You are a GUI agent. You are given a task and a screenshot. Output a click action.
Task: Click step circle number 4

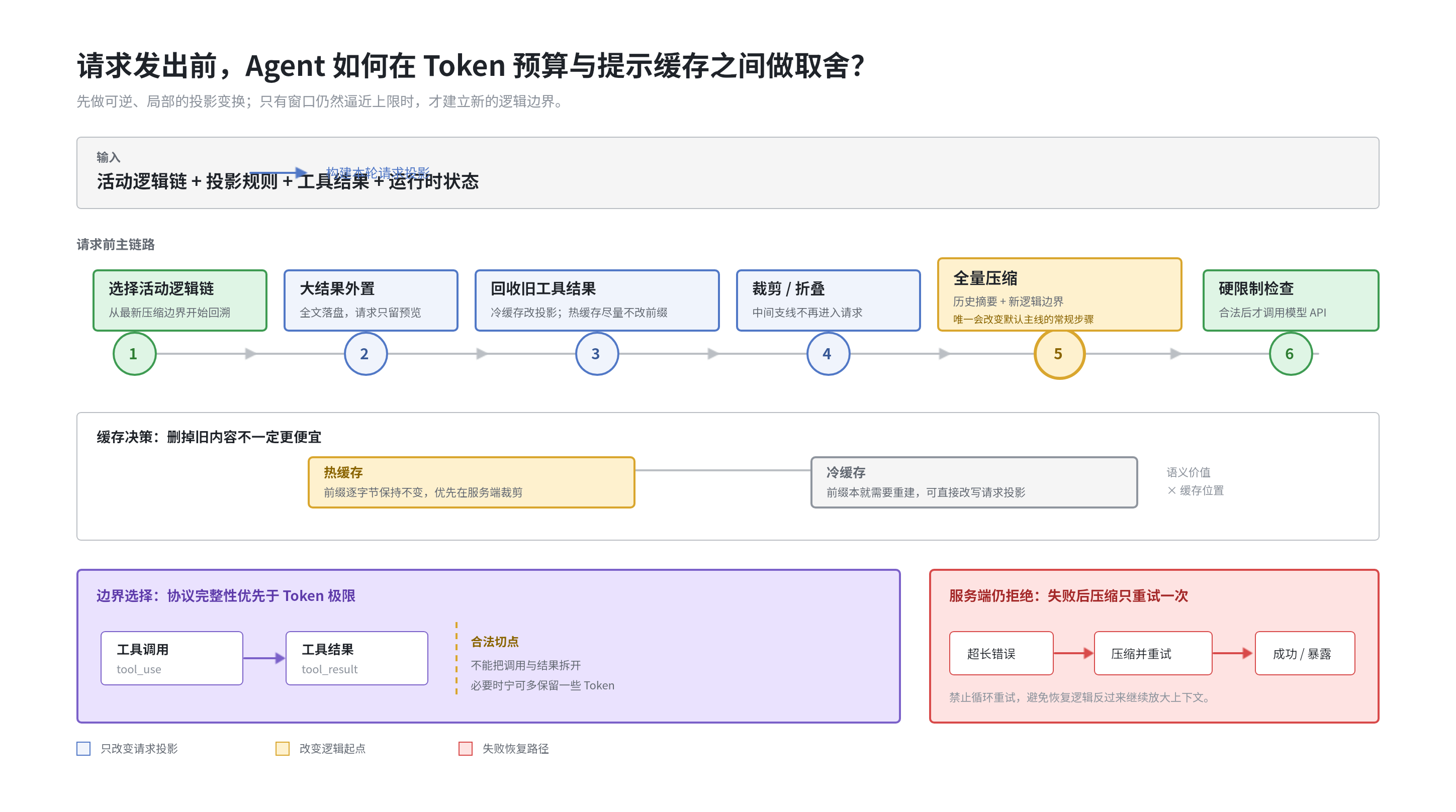(828, 354)
